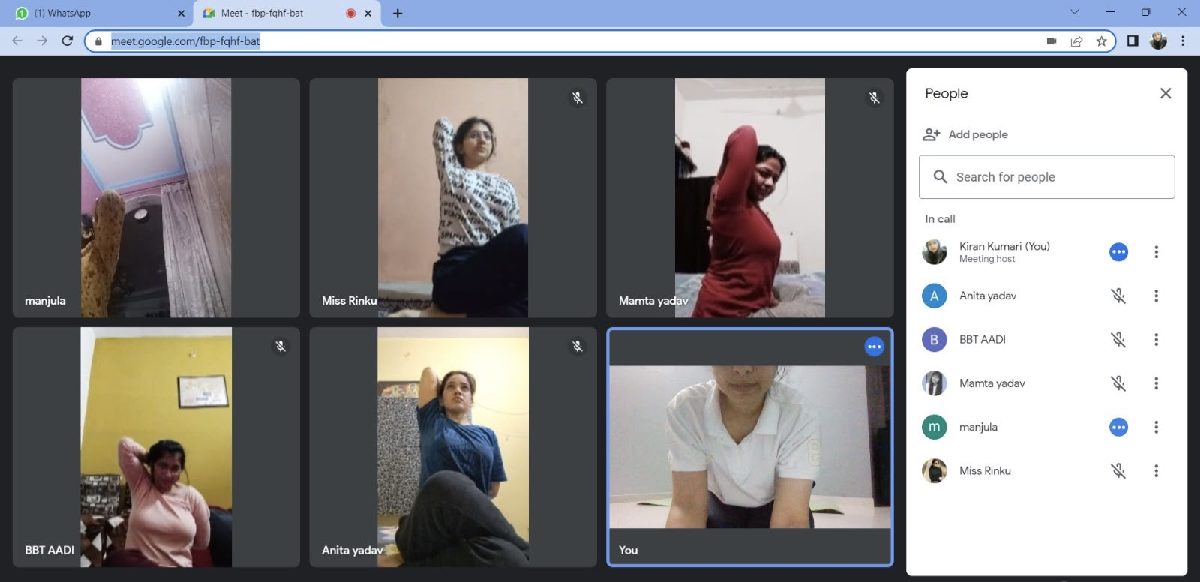Open more options for Anita yadav

(1156, 296)
